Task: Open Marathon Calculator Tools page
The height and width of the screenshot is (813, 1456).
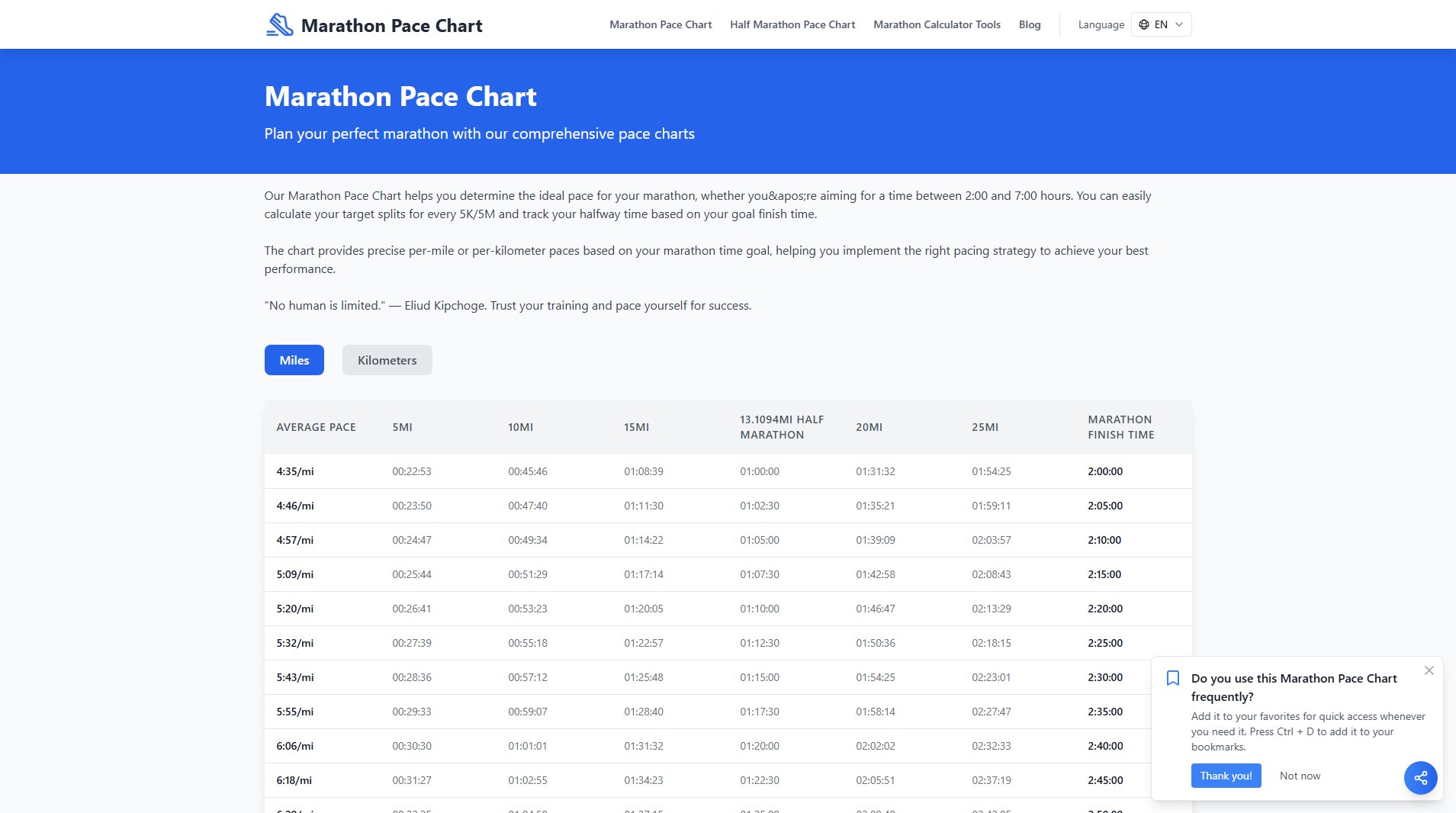Action: [x=937, y=24]
